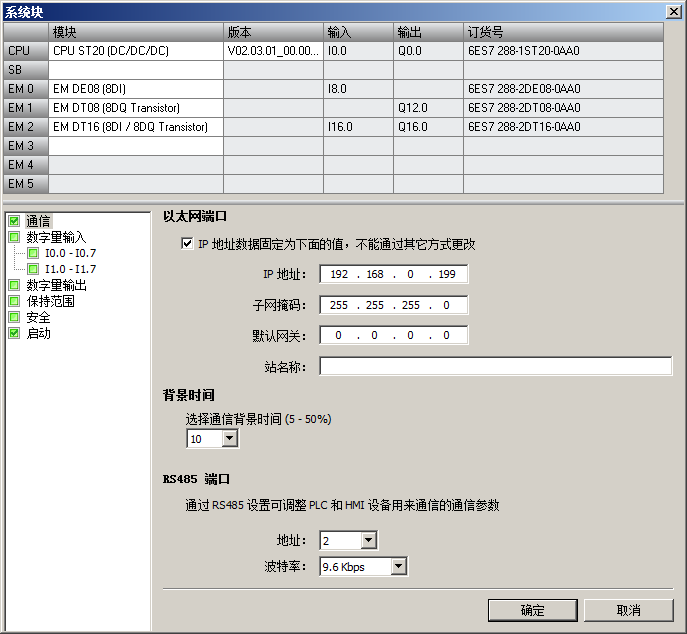Click the green check icon beside 通信
Screen dimensions: 687x634
tap(14, 221)
